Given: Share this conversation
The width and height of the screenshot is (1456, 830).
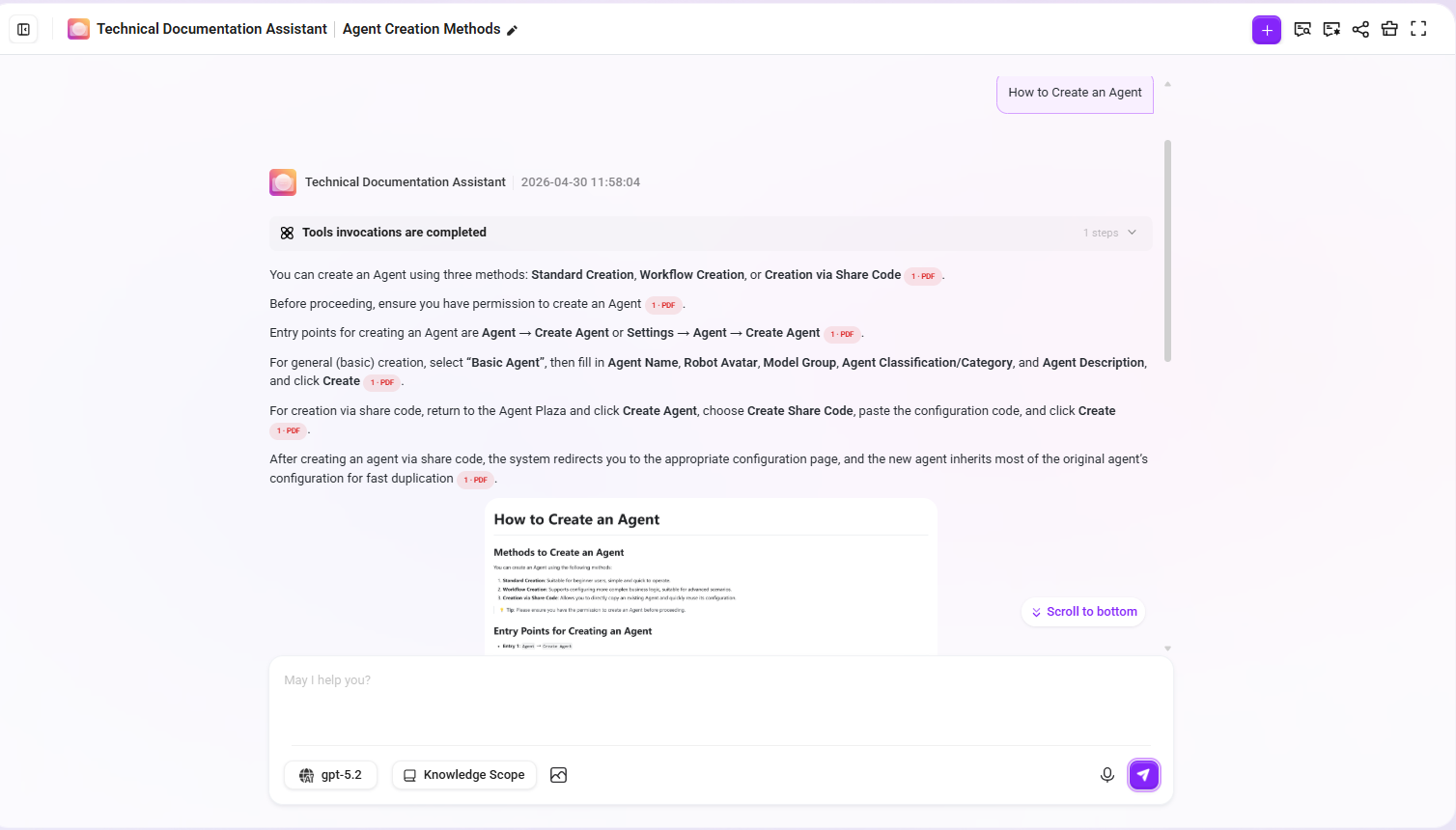Looking at the screenshot, I should [1360, 29].
